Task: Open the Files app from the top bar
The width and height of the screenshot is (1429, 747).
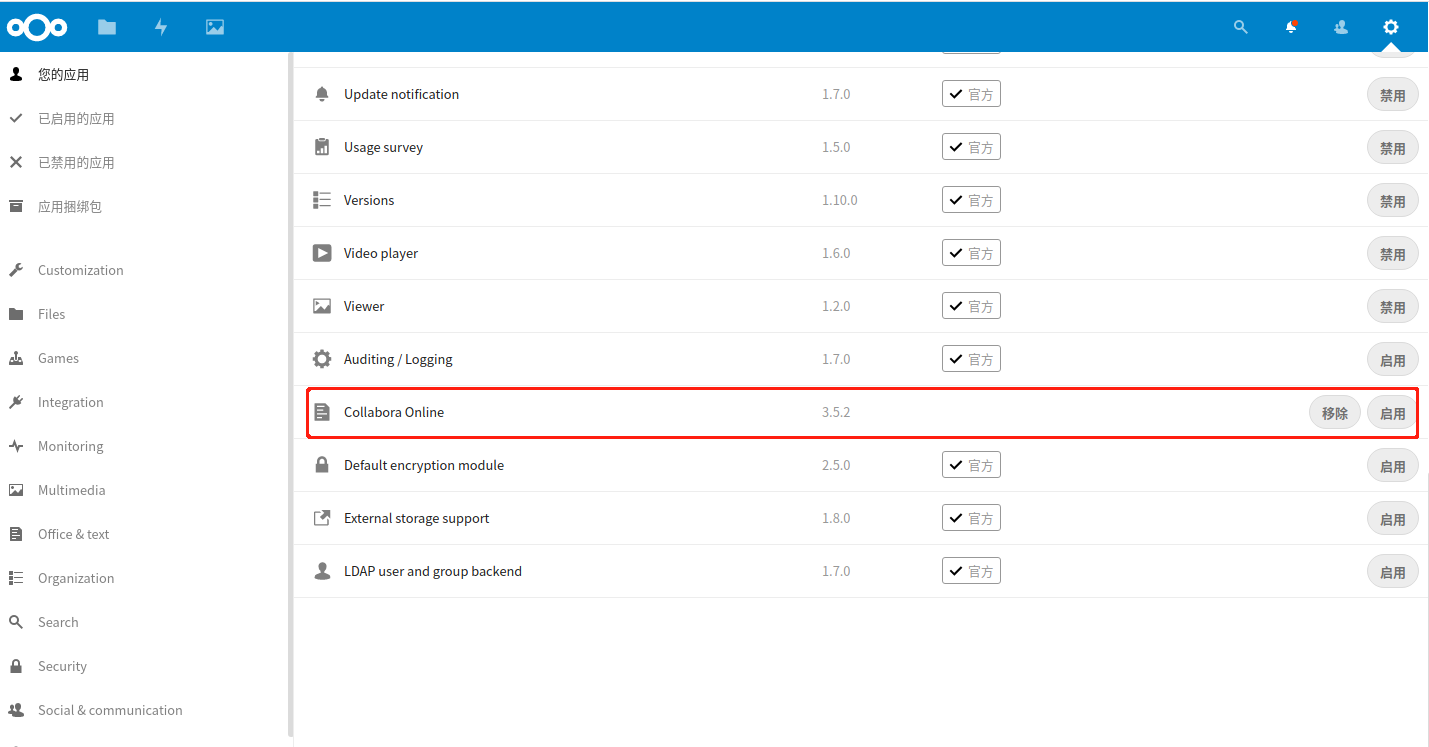Action: (107, 27)
